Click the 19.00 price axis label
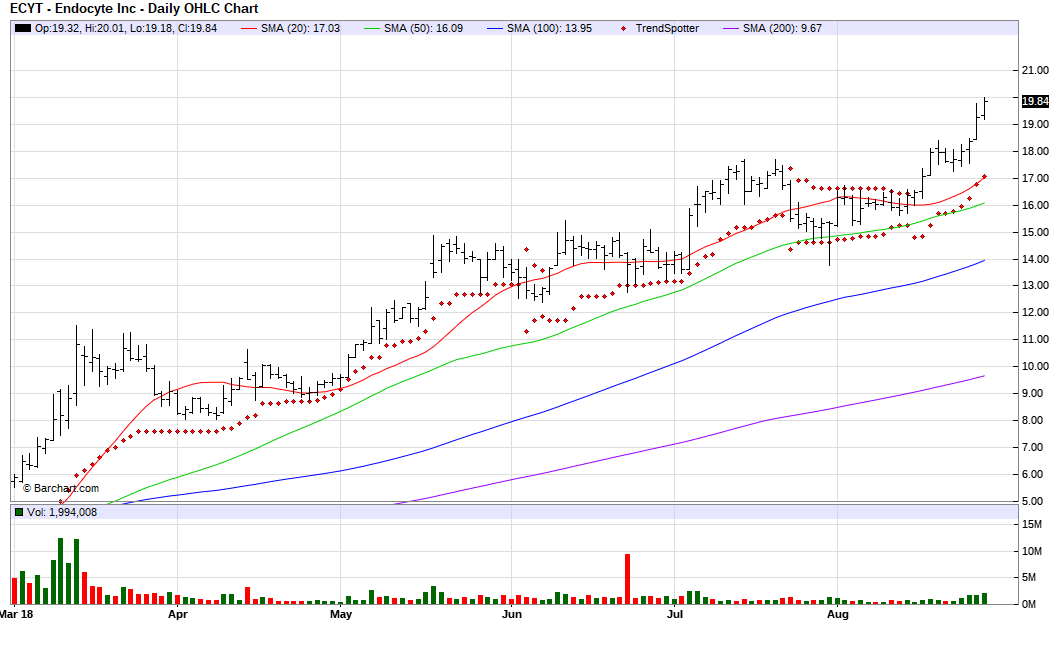 pyautogui.click(x=1035, y=124)
